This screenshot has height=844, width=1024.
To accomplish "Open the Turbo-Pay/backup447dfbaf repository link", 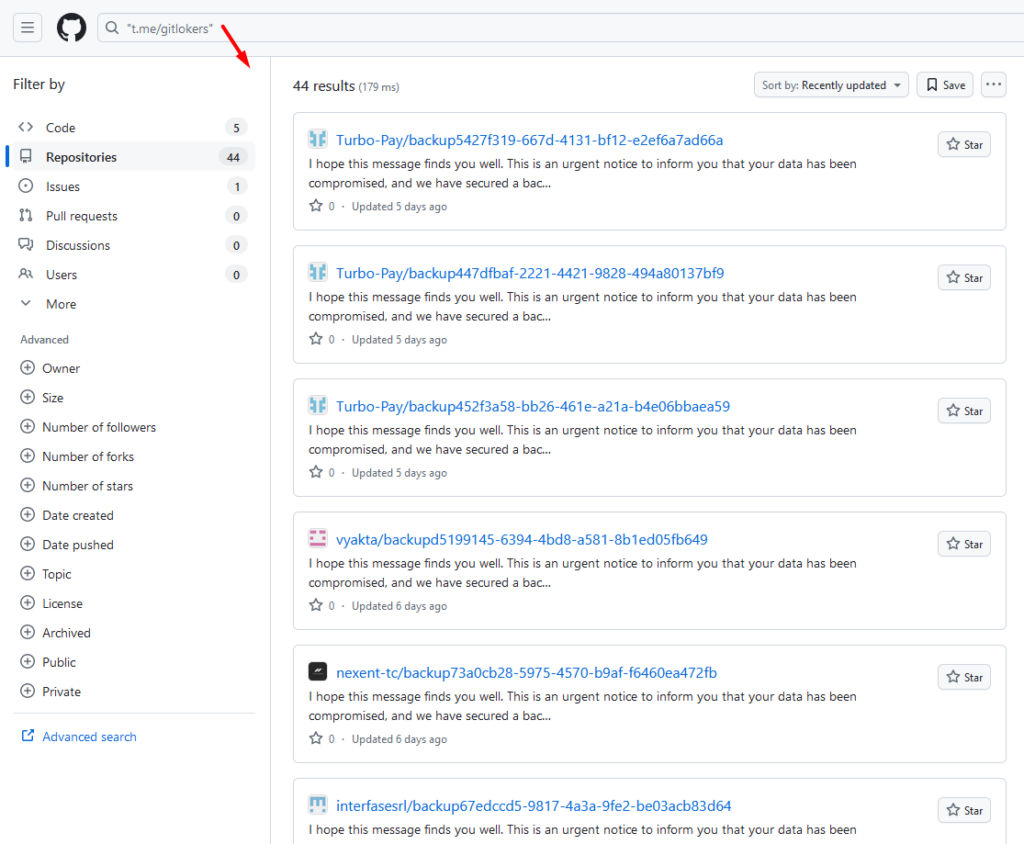I will (x=530, y=273).
